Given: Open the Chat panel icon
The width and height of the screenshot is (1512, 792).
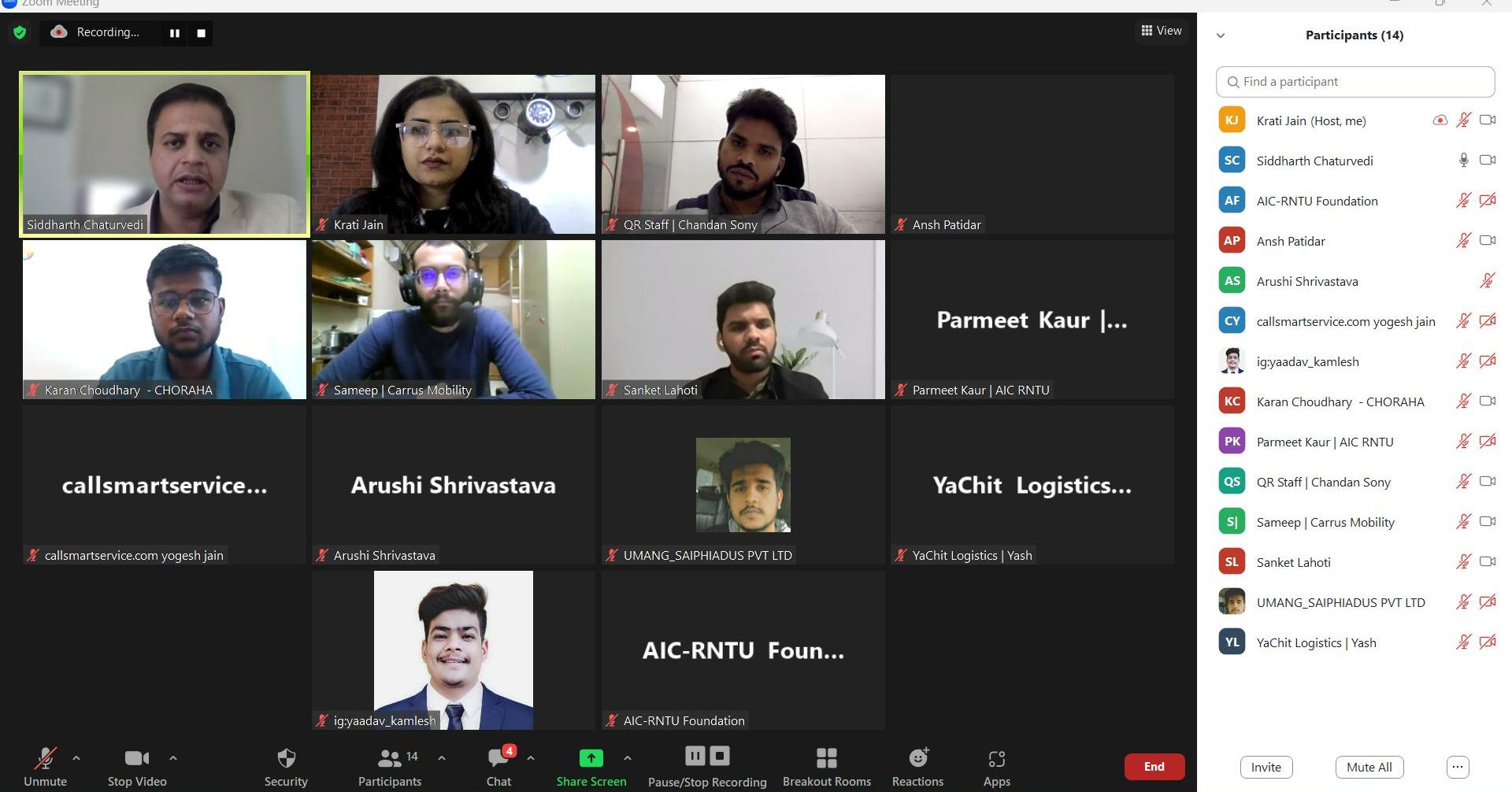Looking at the screenshot, I should tap(498, 758).
